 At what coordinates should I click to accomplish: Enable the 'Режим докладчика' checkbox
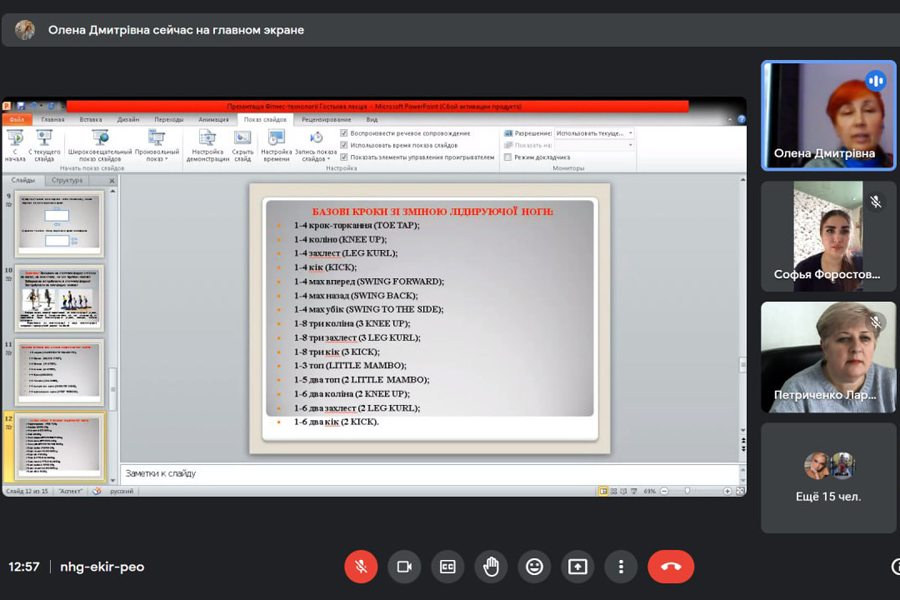pos(508,157)
